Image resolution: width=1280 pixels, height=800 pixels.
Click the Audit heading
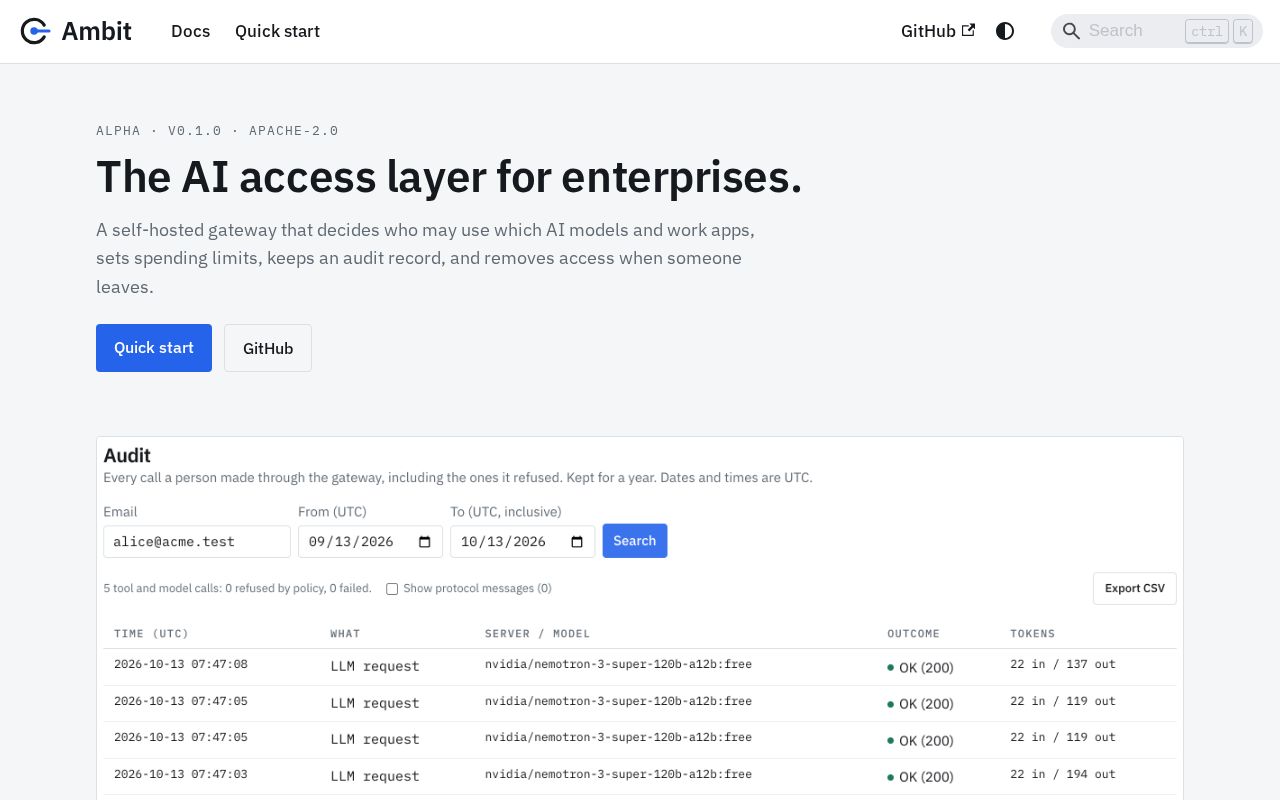tap(127, 455)
